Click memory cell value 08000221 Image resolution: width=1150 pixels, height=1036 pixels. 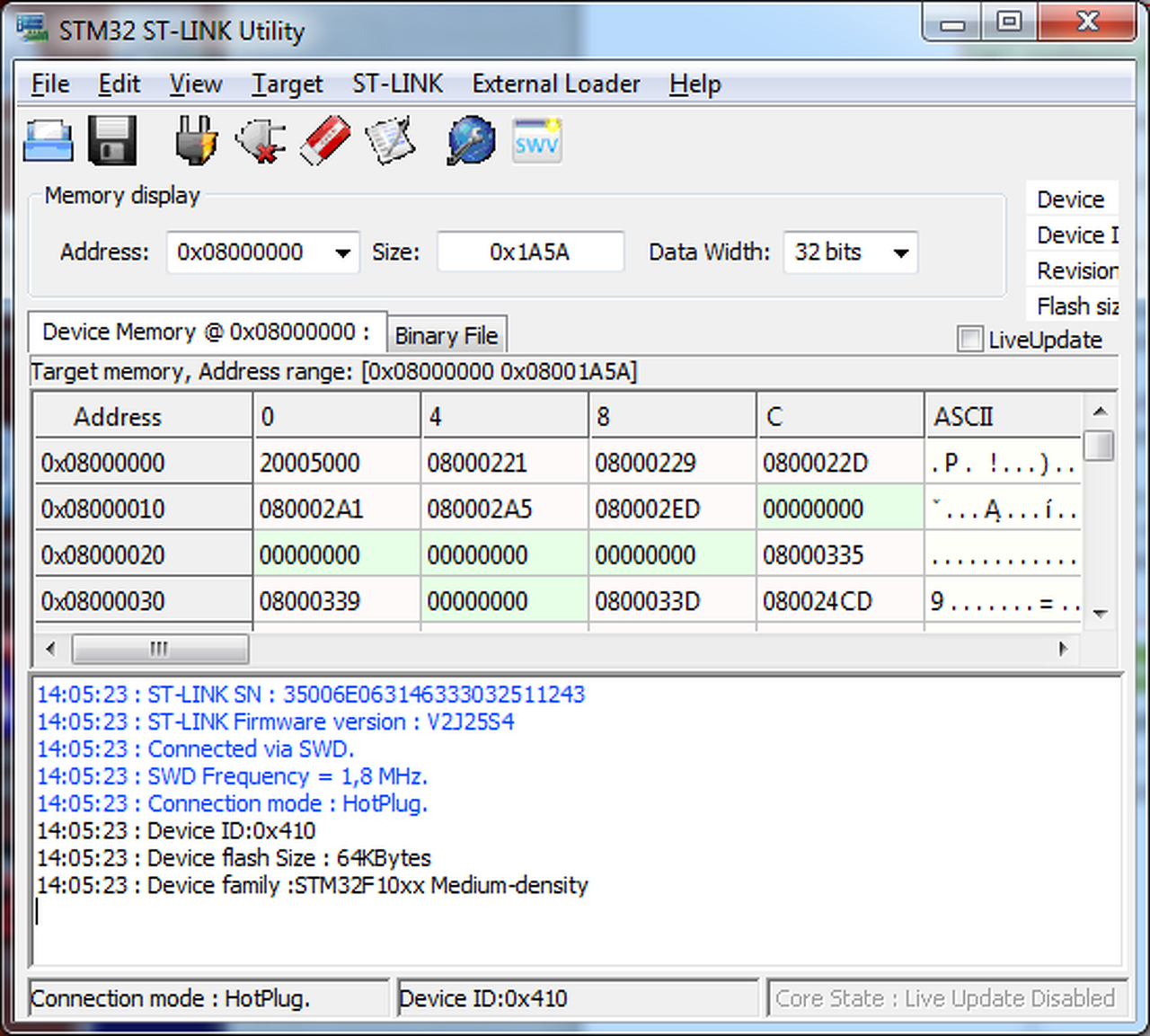pyautogui.click(x=505, y=463)
